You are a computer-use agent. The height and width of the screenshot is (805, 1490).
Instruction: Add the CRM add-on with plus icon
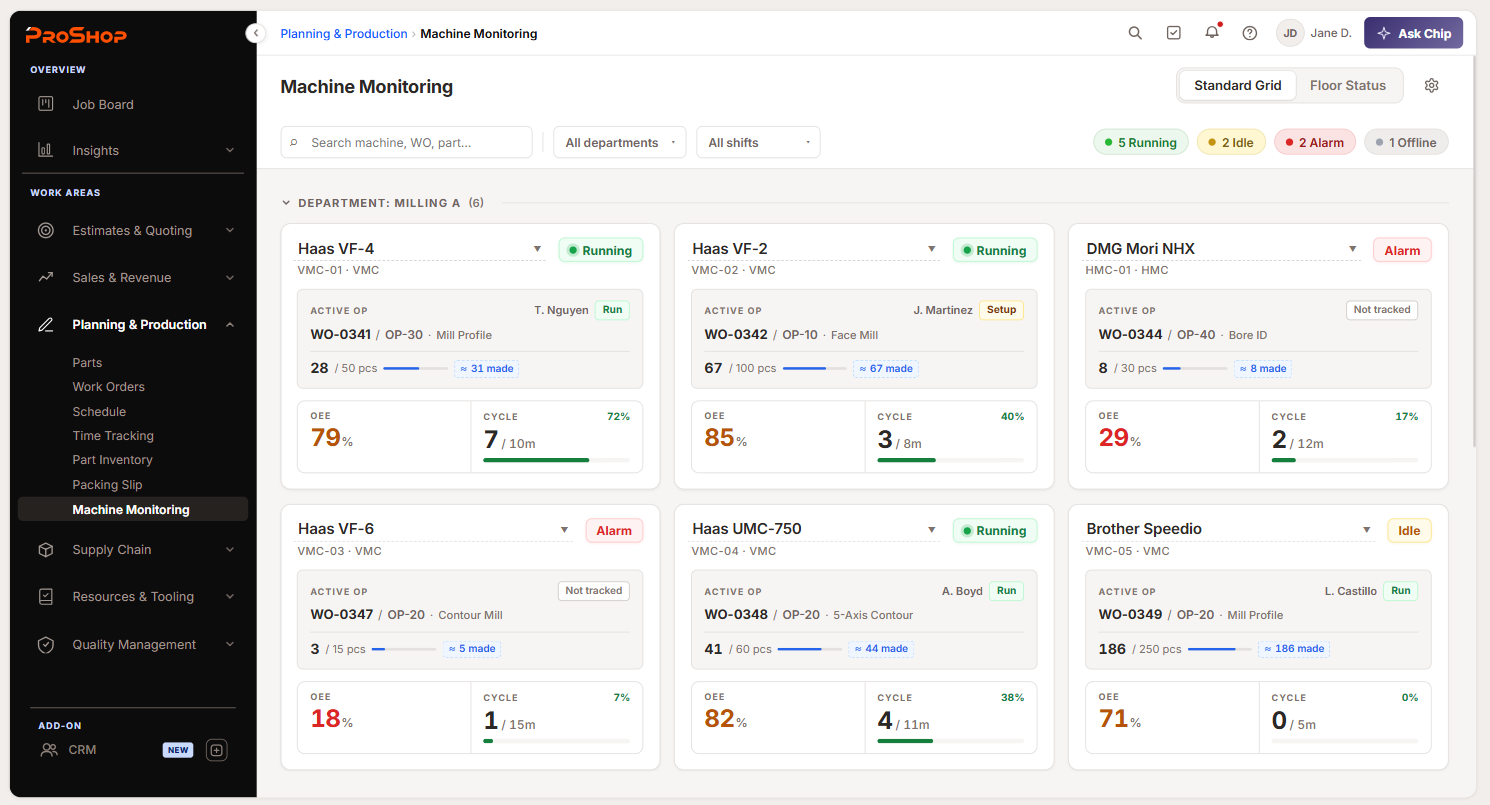217,750
